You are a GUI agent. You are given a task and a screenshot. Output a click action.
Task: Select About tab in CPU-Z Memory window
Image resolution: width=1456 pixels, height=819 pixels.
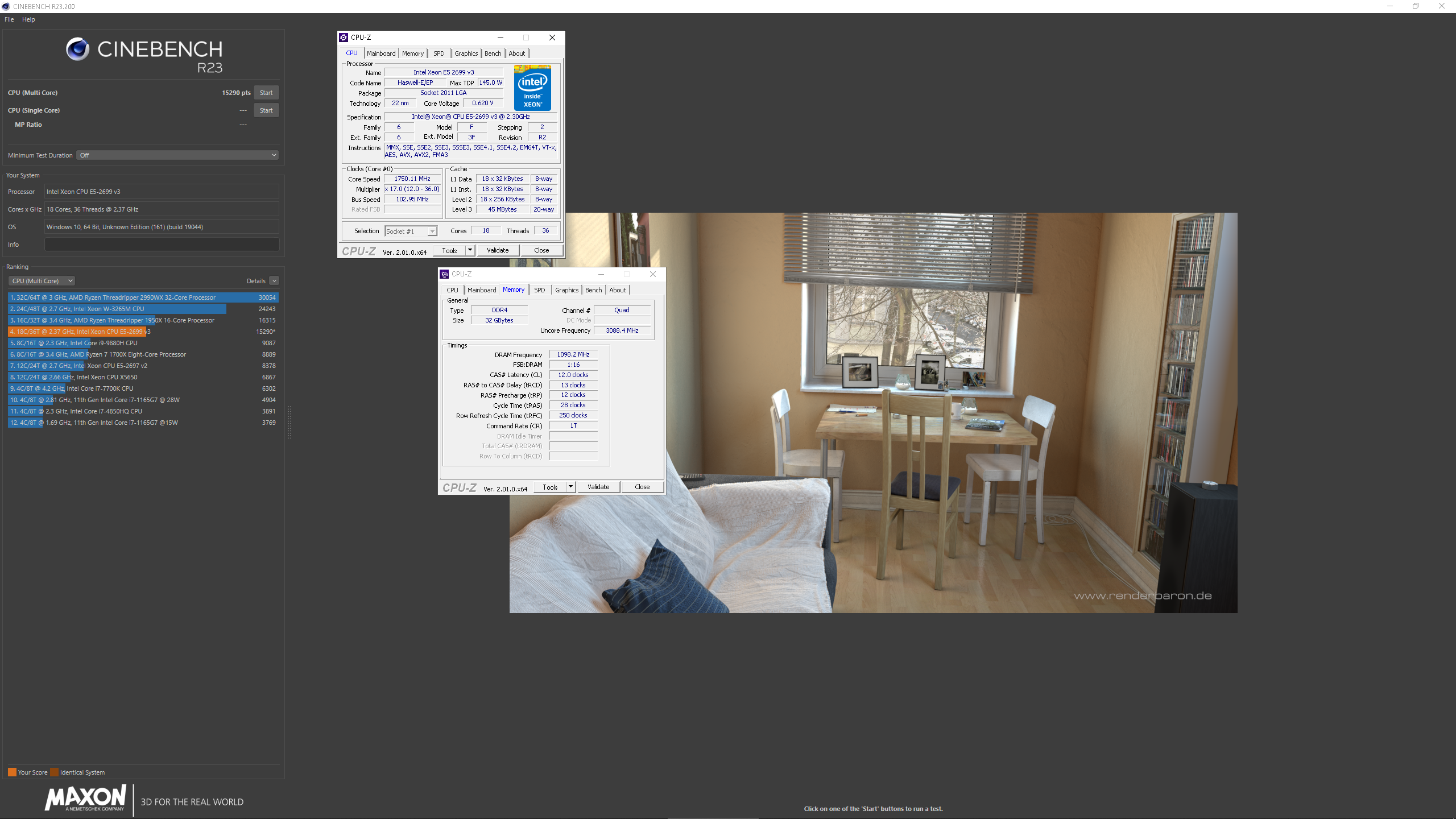click(x=618, y=290)
